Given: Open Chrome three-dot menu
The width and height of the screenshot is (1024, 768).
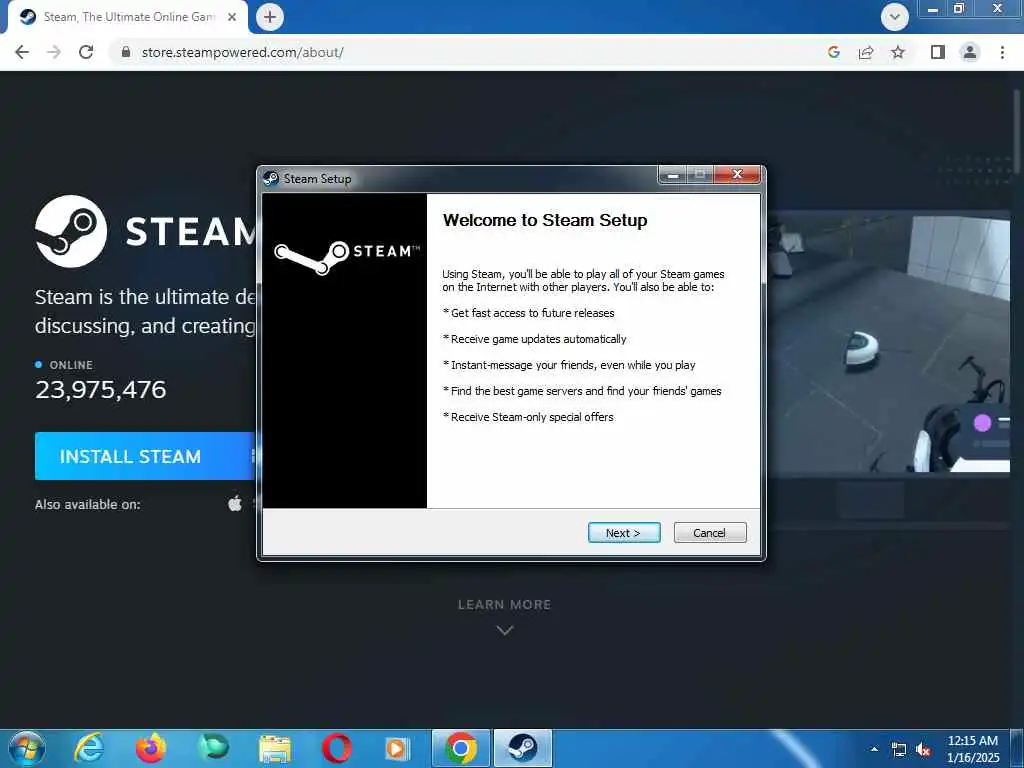Looking at the screenshot, I should pyautogui.click(x=1002, y=52).
